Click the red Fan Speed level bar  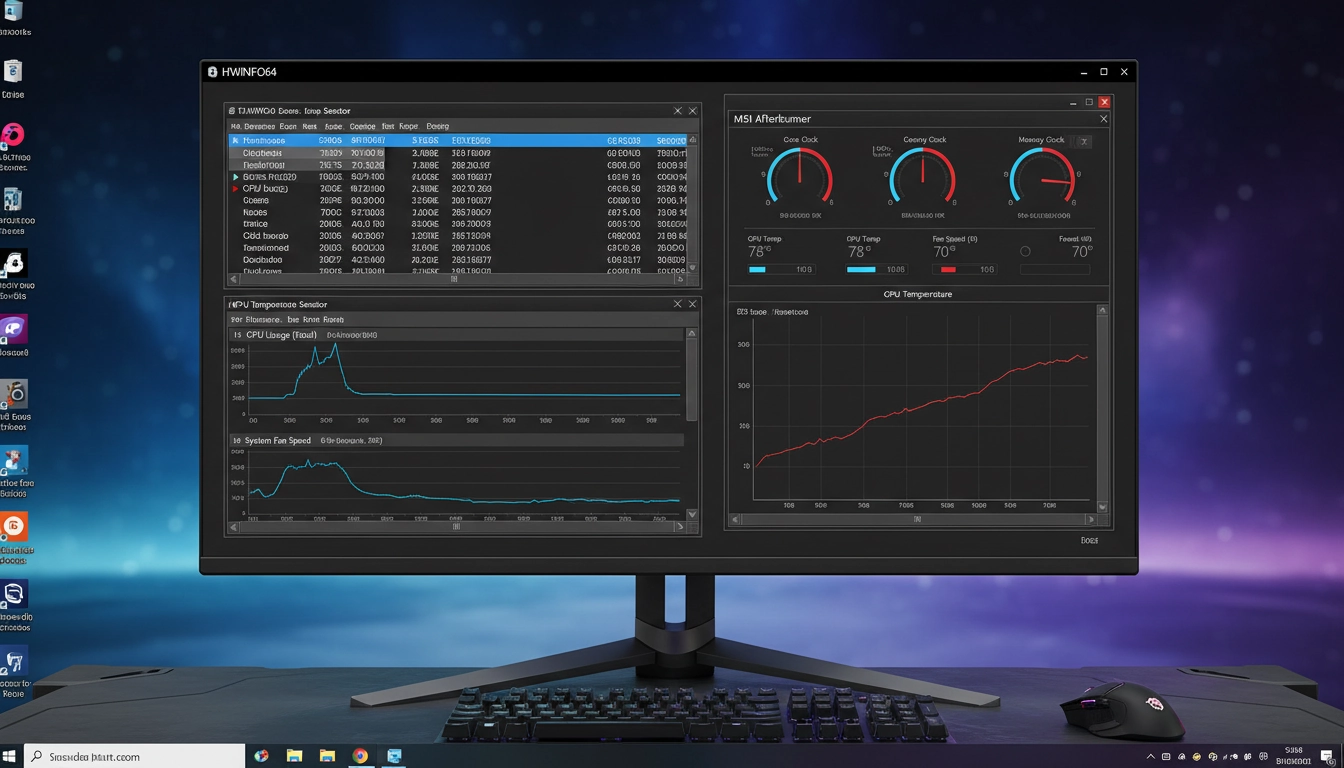[948, 270]
